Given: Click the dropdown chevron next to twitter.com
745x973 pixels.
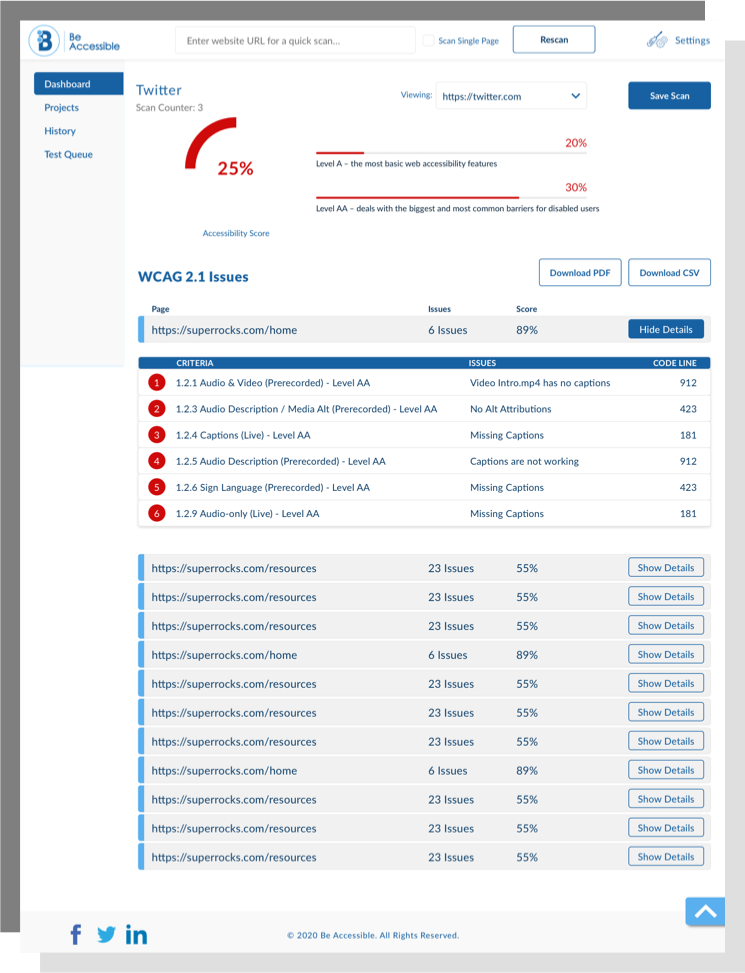Looking at the screenshot, I should coord(576,96).
